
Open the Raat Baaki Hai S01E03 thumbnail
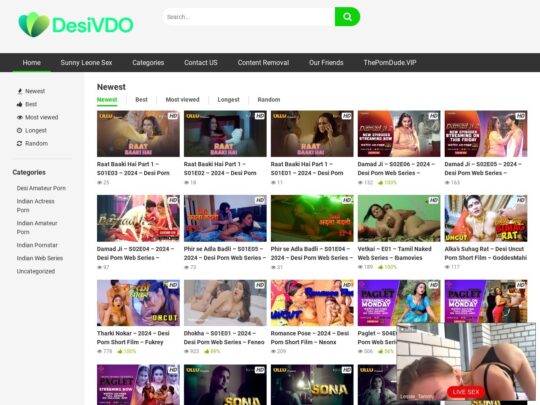pyautogui.click(x=138, y=134)
